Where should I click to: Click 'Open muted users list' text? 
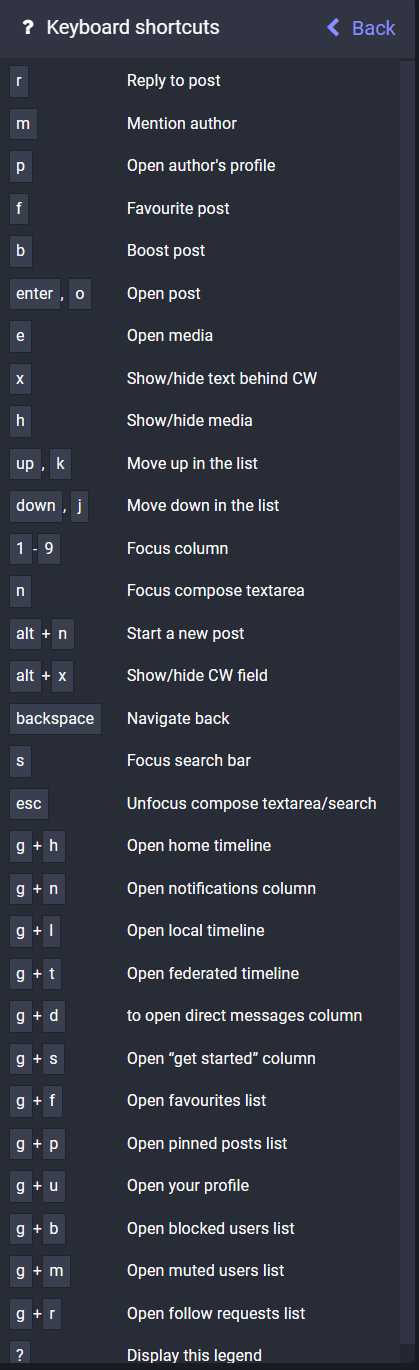point(206,1271)
